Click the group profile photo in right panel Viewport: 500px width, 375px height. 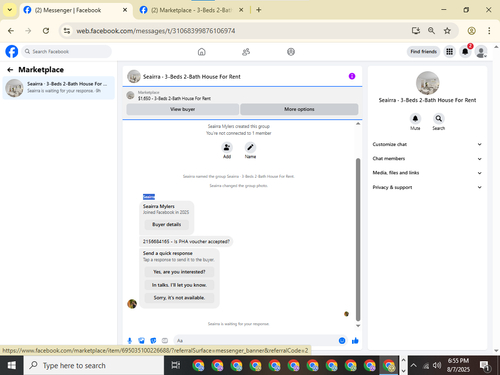(428, 83)
